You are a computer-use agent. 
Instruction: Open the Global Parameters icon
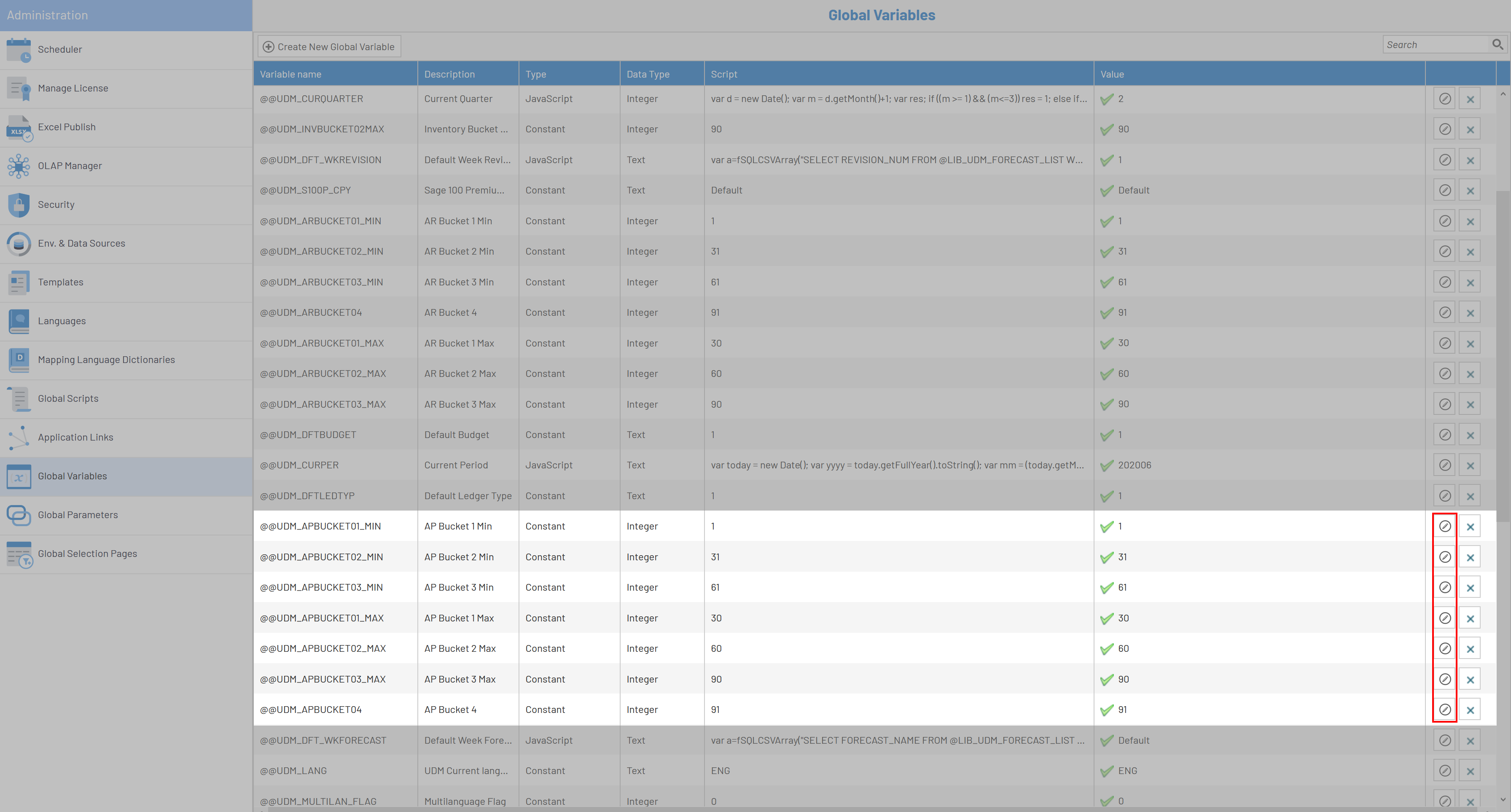point(19,515)
